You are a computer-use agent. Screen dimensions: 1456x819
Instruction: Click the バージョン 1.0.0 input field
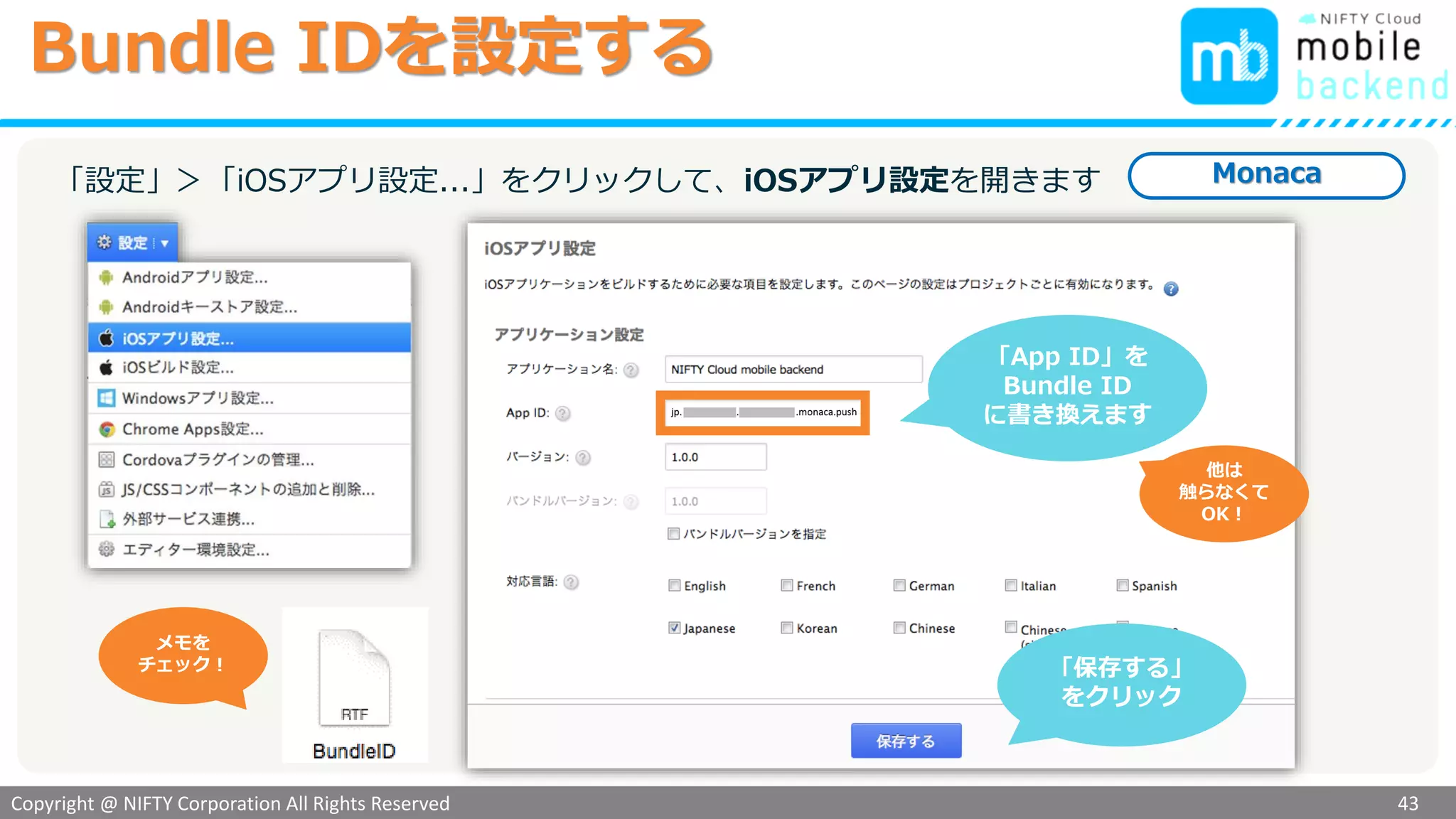[x=716, y=457]
